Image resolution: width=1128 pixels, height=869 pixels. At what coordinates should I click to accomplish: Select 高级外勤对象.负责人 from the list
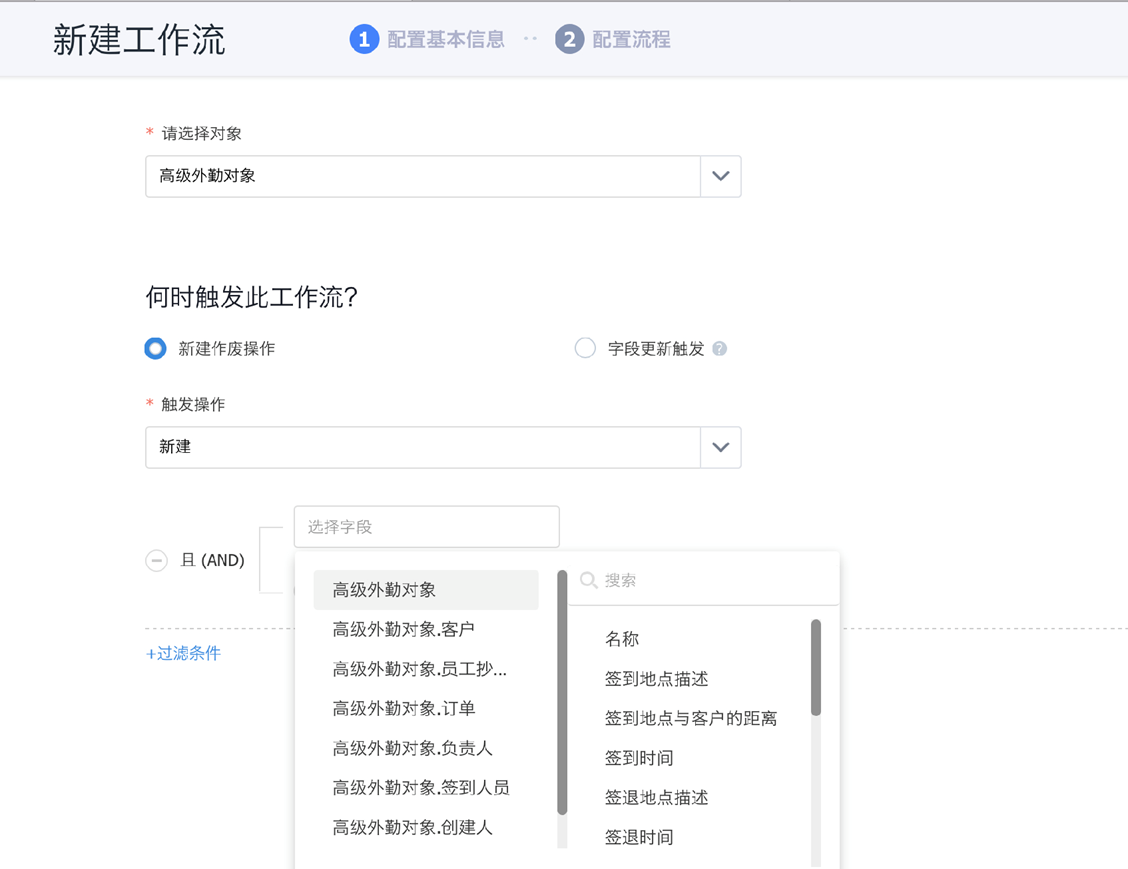point(412,748)
